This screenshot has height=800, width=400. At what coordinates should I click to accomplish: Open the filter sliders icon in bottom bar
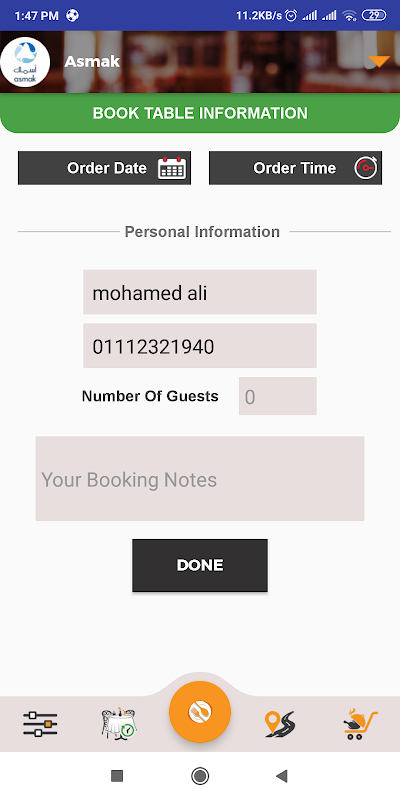click(x=40, y=724)
